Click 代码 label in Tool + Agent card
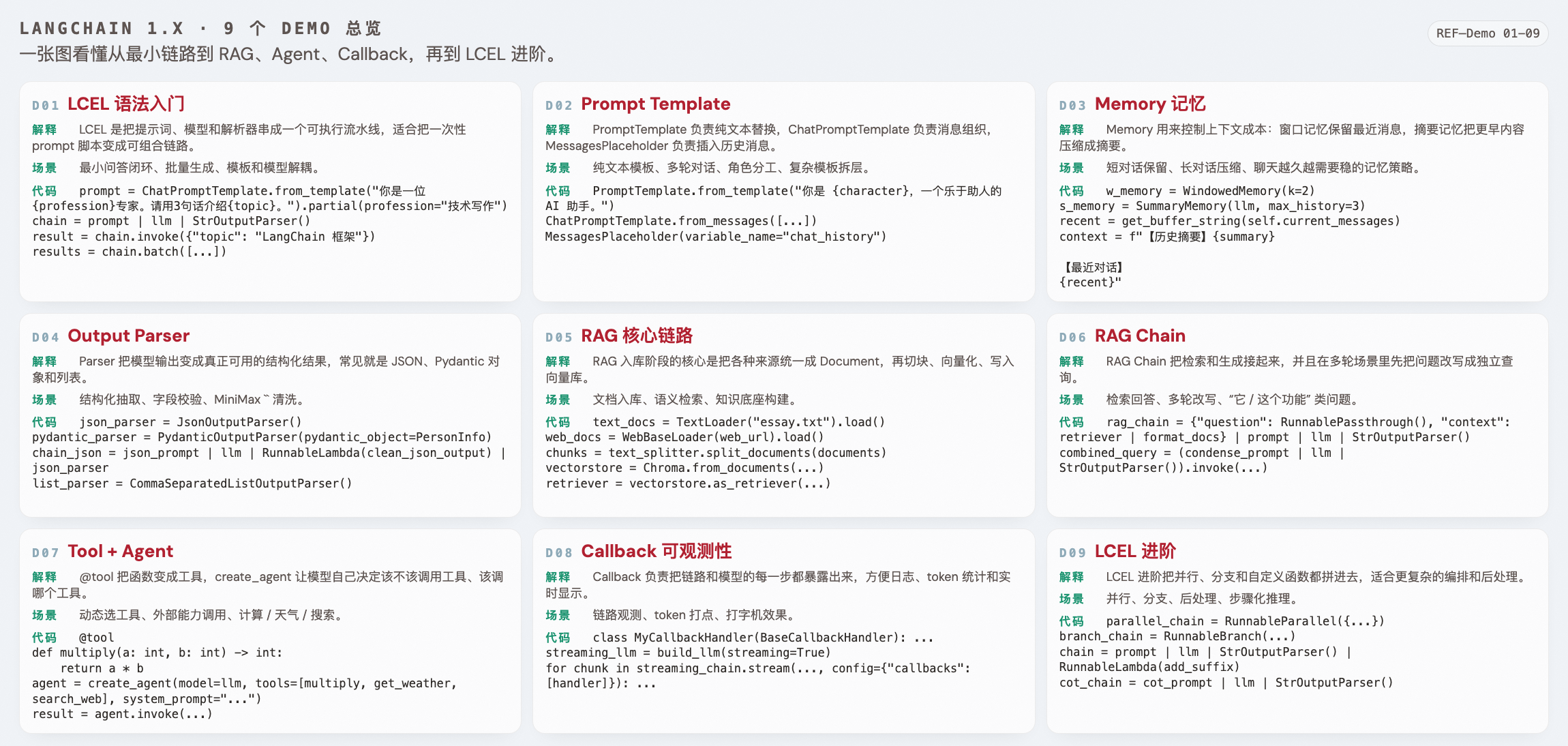This screenshot has width=1568, height=746. (x=44, y=638)
